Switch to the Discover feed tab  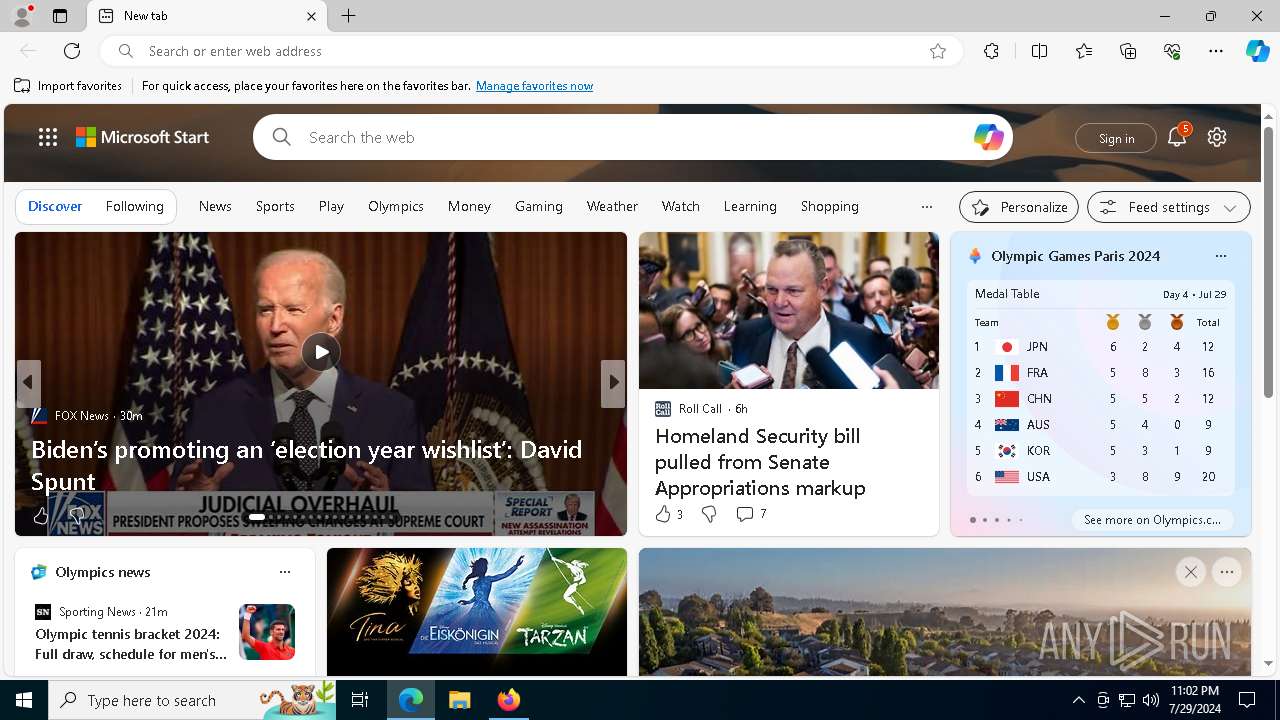(x=55, y=206)
